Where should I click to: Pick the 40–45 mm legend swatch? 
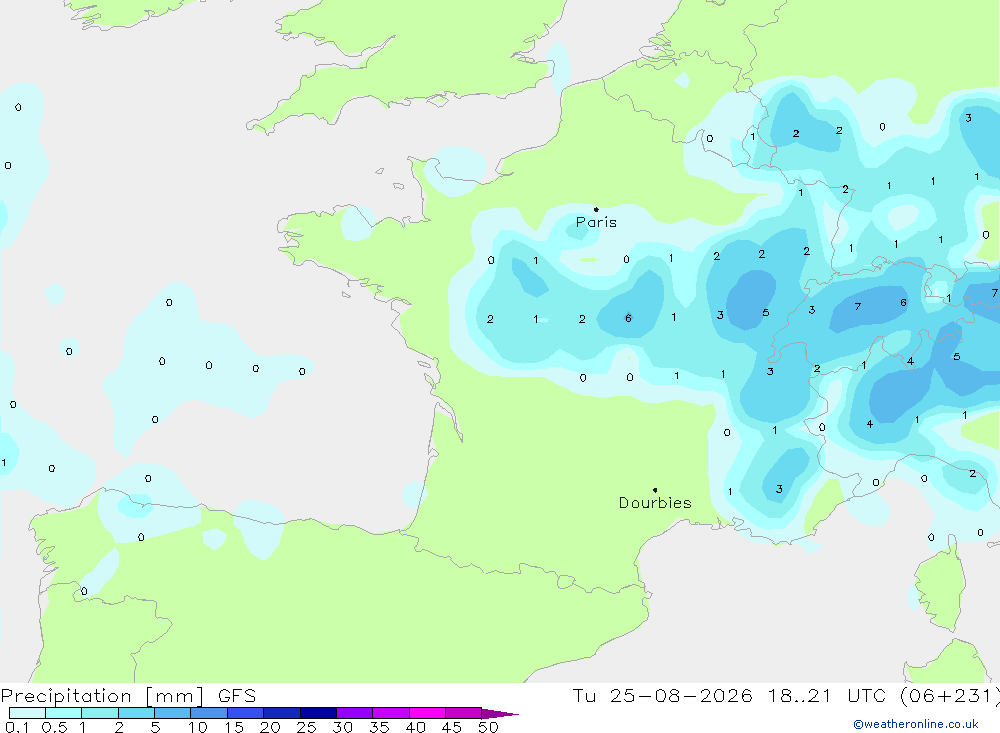(427, 713)
